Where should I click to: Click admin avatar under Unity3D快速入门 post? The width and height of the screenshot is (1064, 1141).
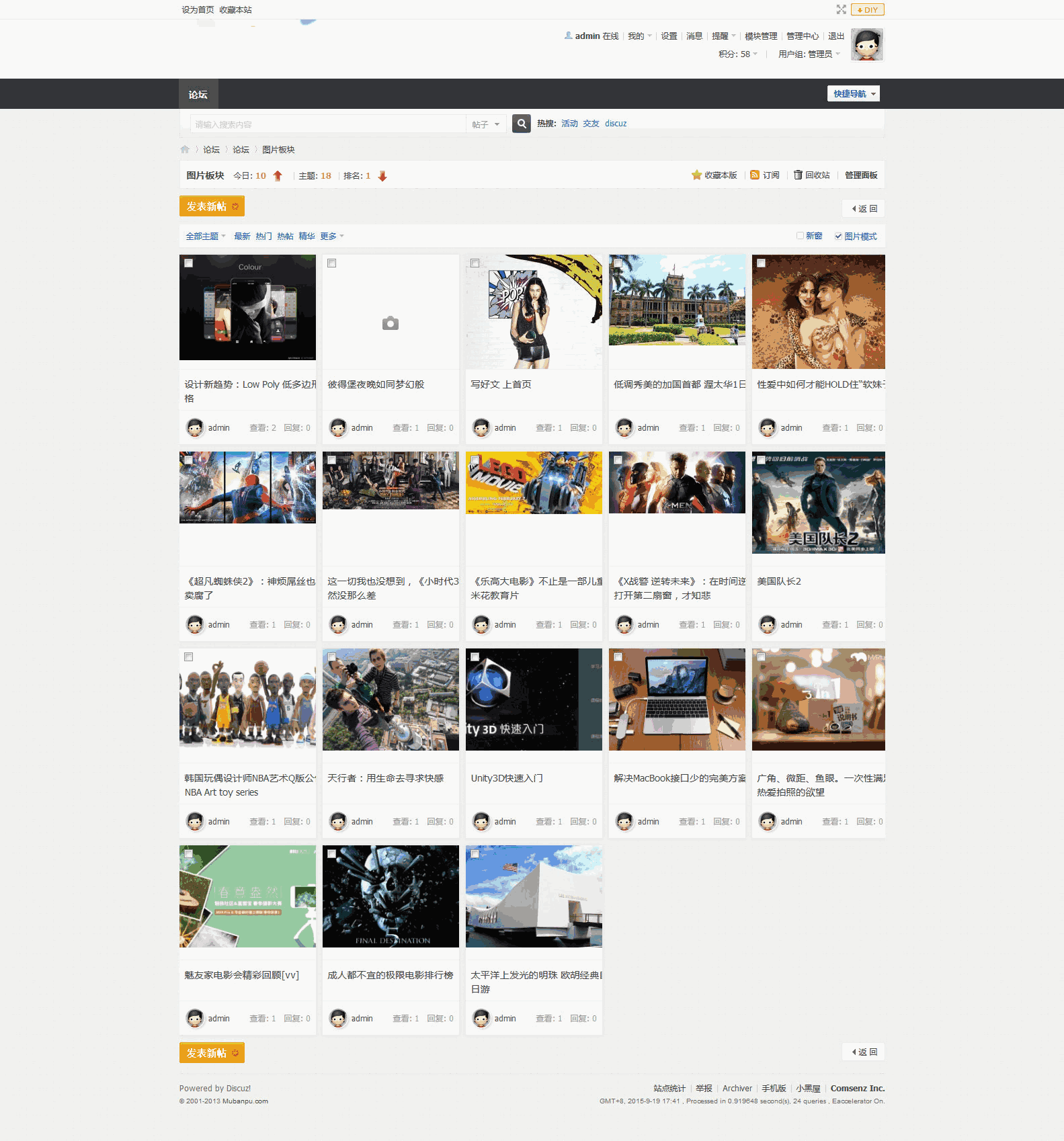(x=481, y=821)
